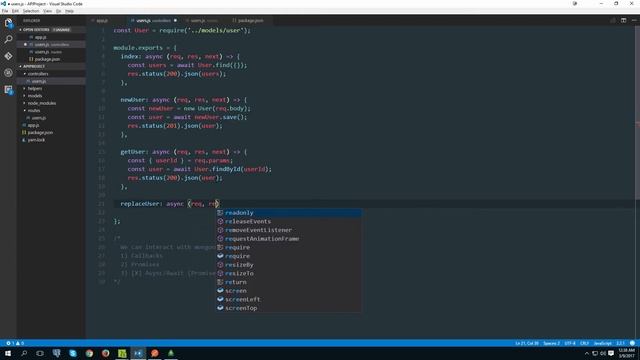Open the Edit menu
The height and width of the screenshot is (360, 640).
[x=16, y=11]
